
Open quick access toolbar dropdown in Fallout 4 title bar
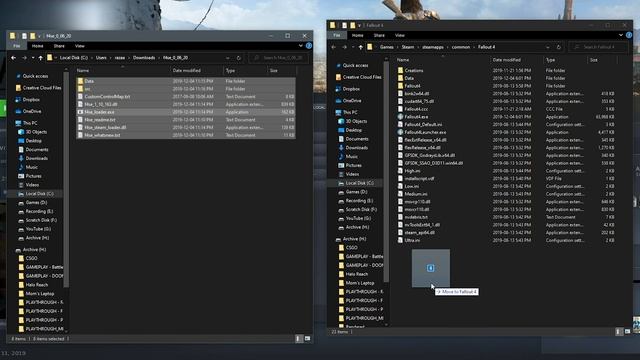(359, 25)
